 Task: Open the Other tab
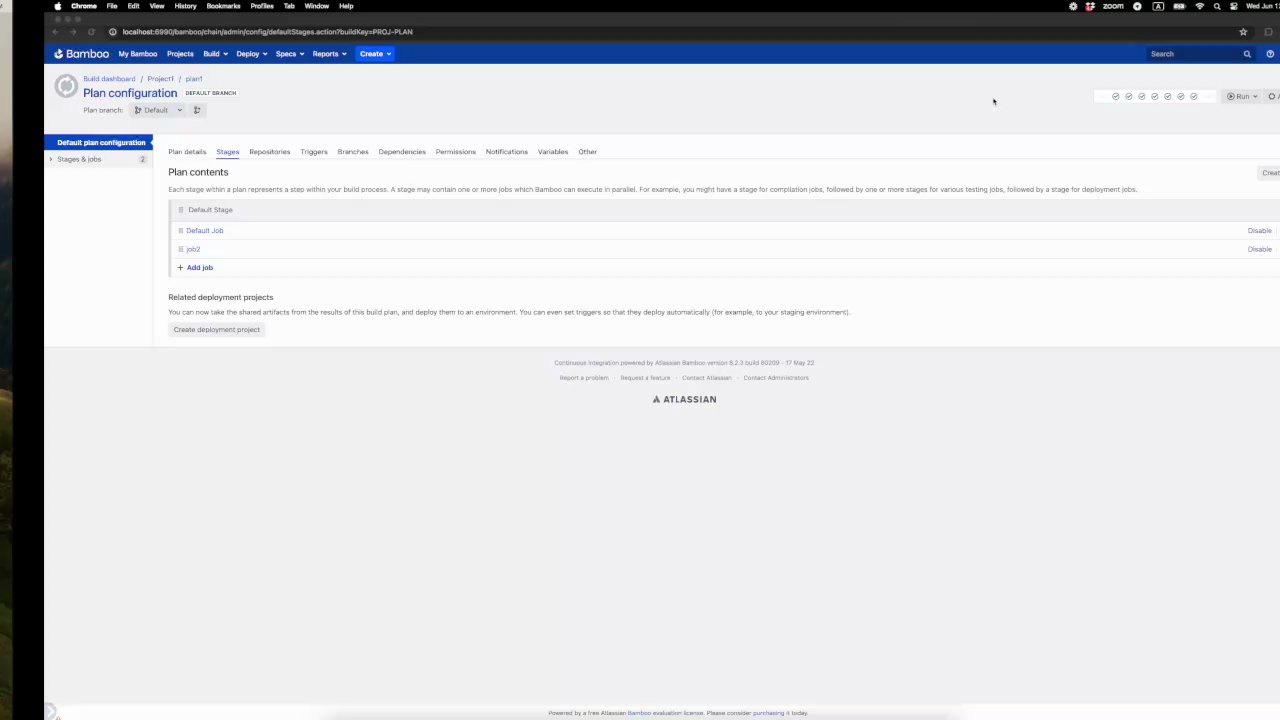(587, 152)
